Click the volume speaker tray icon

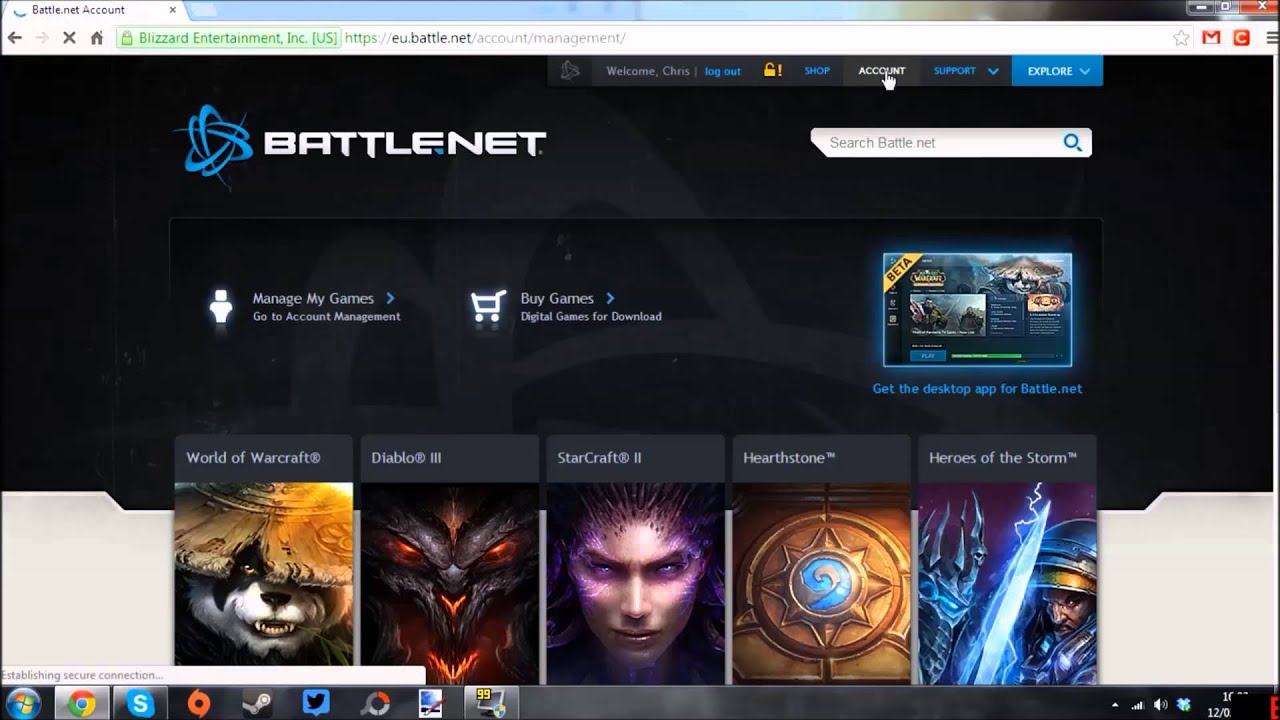pos(1161,704)
